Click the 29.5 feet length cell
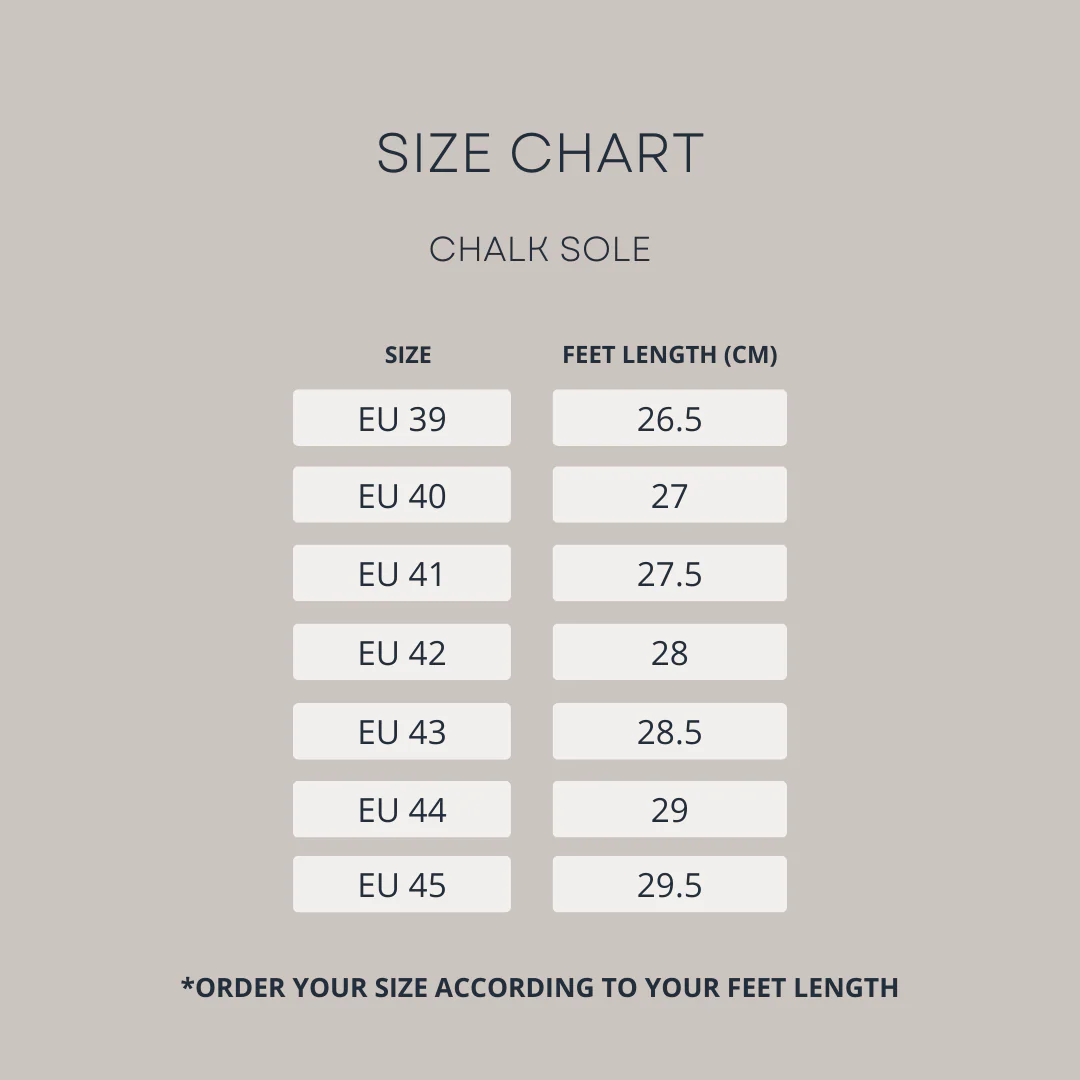The image size is (1080, 1080). click(x=669, y=884)
